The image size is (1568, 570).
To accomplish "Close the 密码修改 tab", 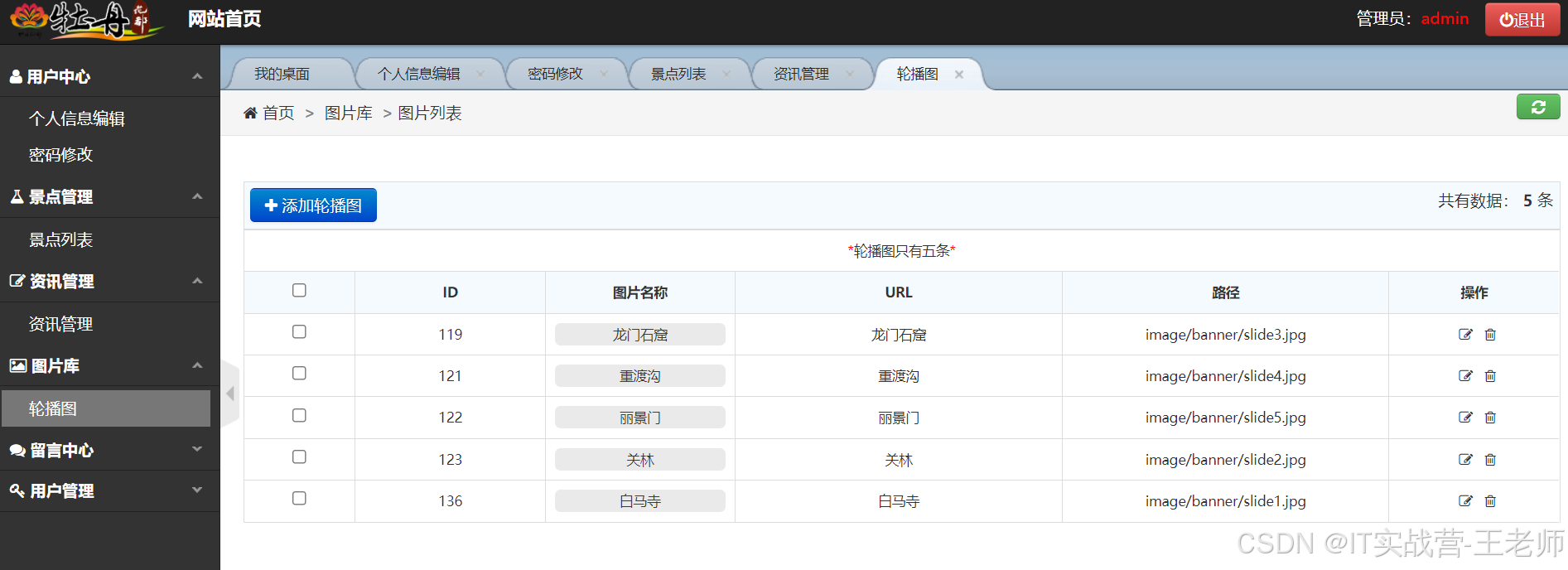I will (x=604, y=74).
